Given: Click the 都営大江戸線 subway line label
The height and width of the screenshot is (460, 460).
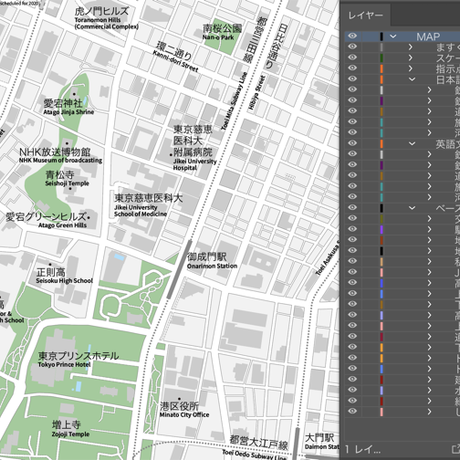Looking at the screenshot, I should [258, 443].
